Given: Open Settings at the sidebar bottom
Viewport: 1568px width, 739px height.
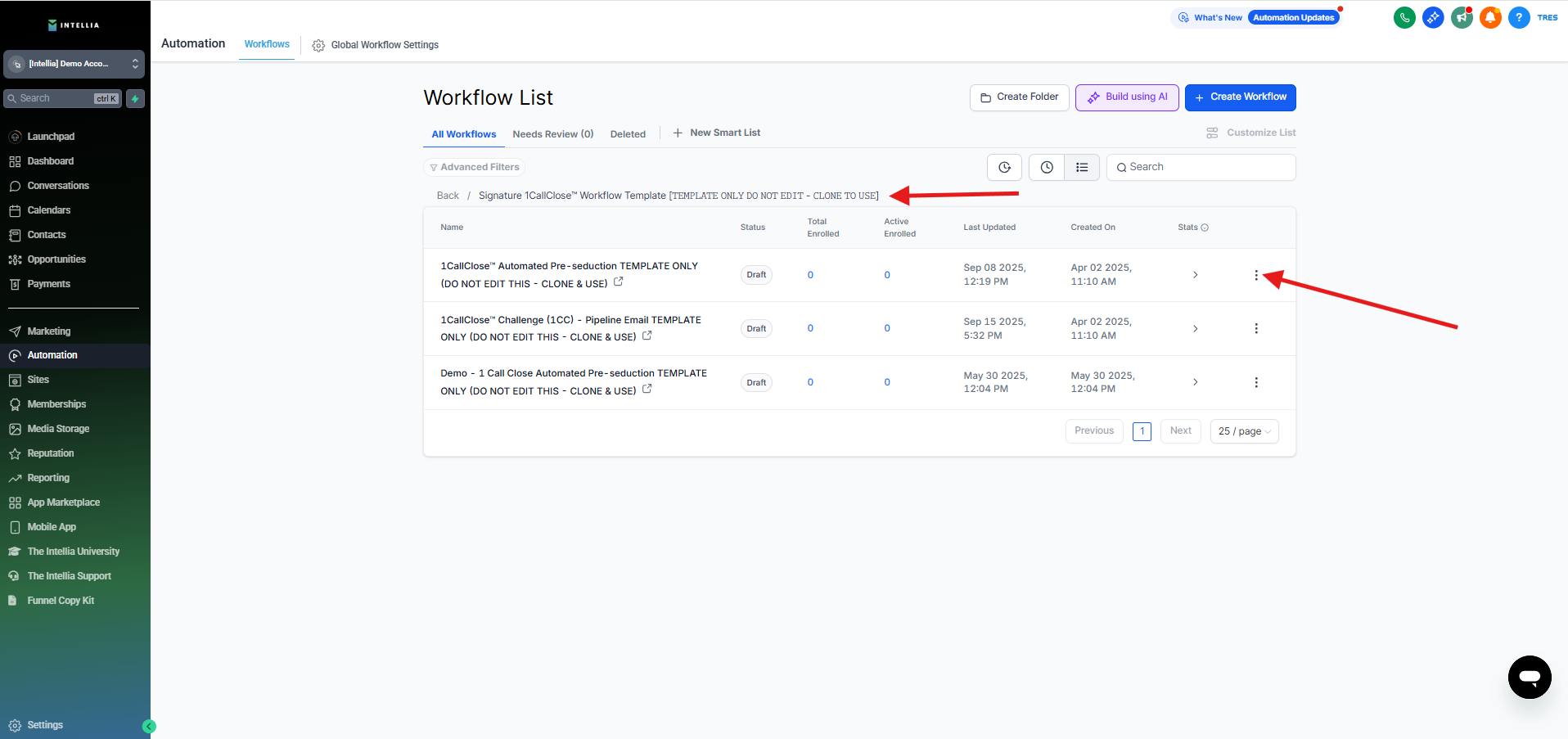Looking at the screenshot, I should click(x=45, y=725).
